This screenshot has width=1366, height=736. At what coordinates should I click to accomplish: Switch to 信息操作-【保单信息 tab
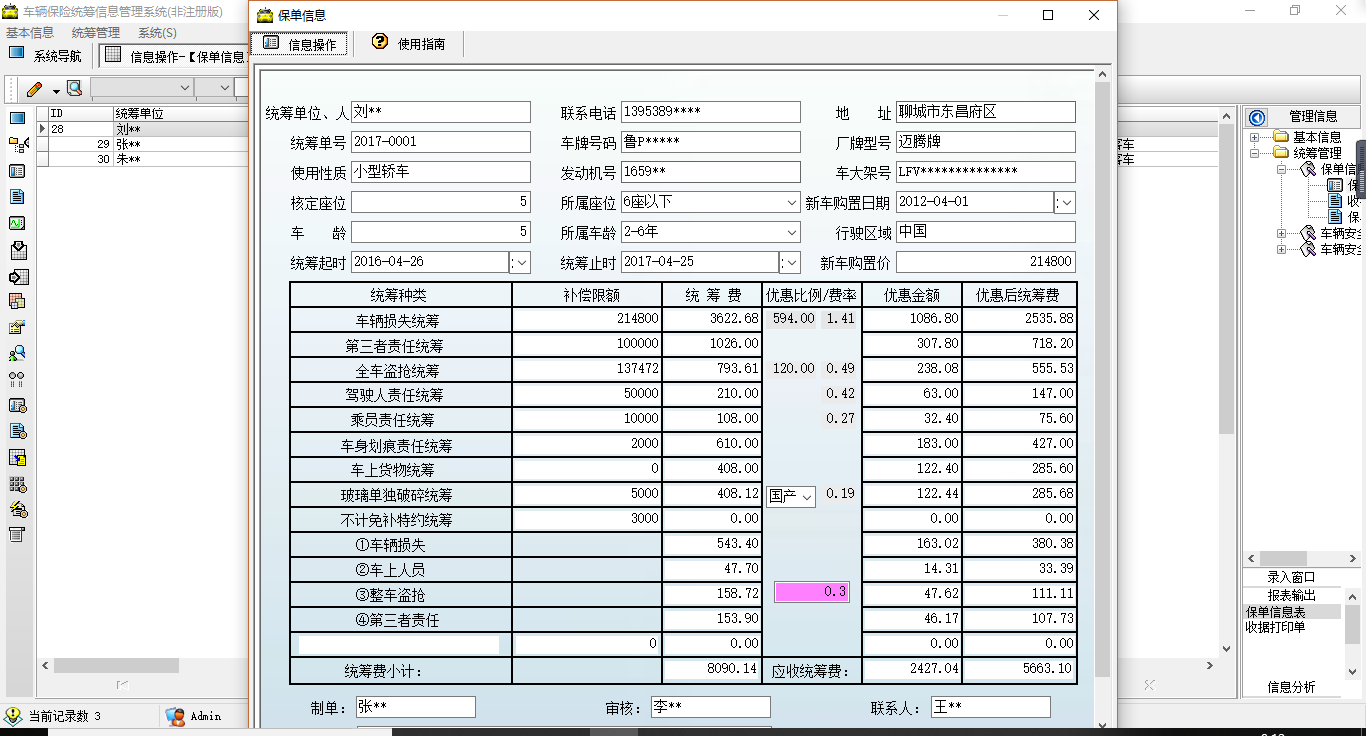point(174,56)
